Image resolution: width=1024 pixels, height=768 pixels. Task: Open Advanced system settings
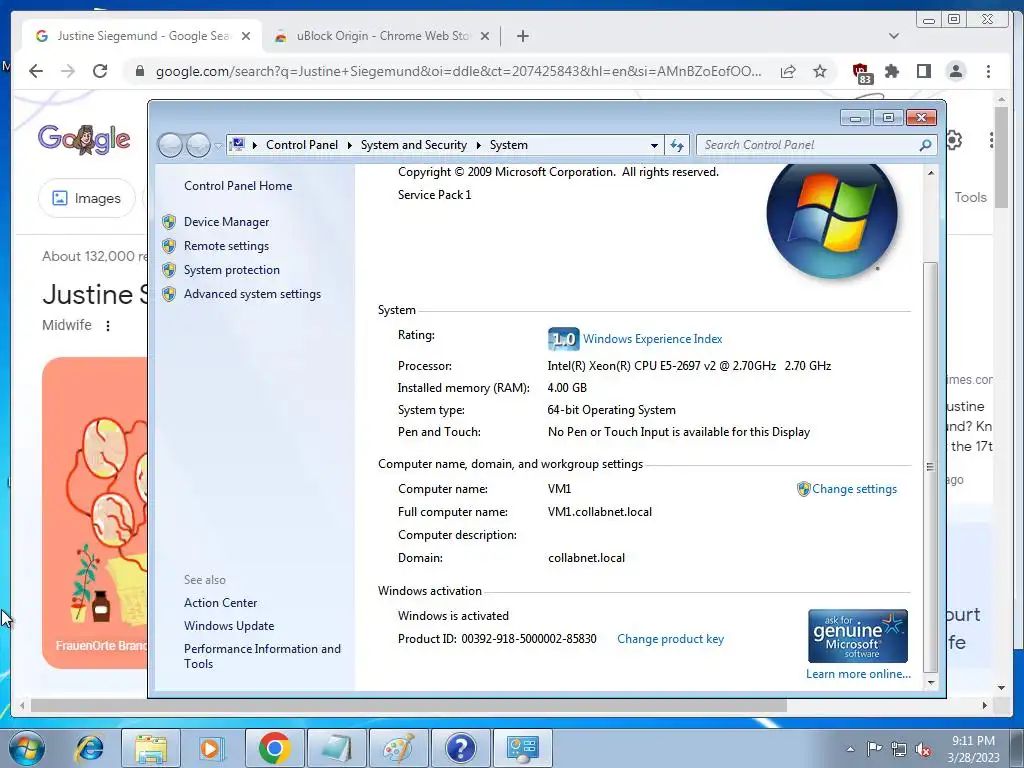click(252, 295)
